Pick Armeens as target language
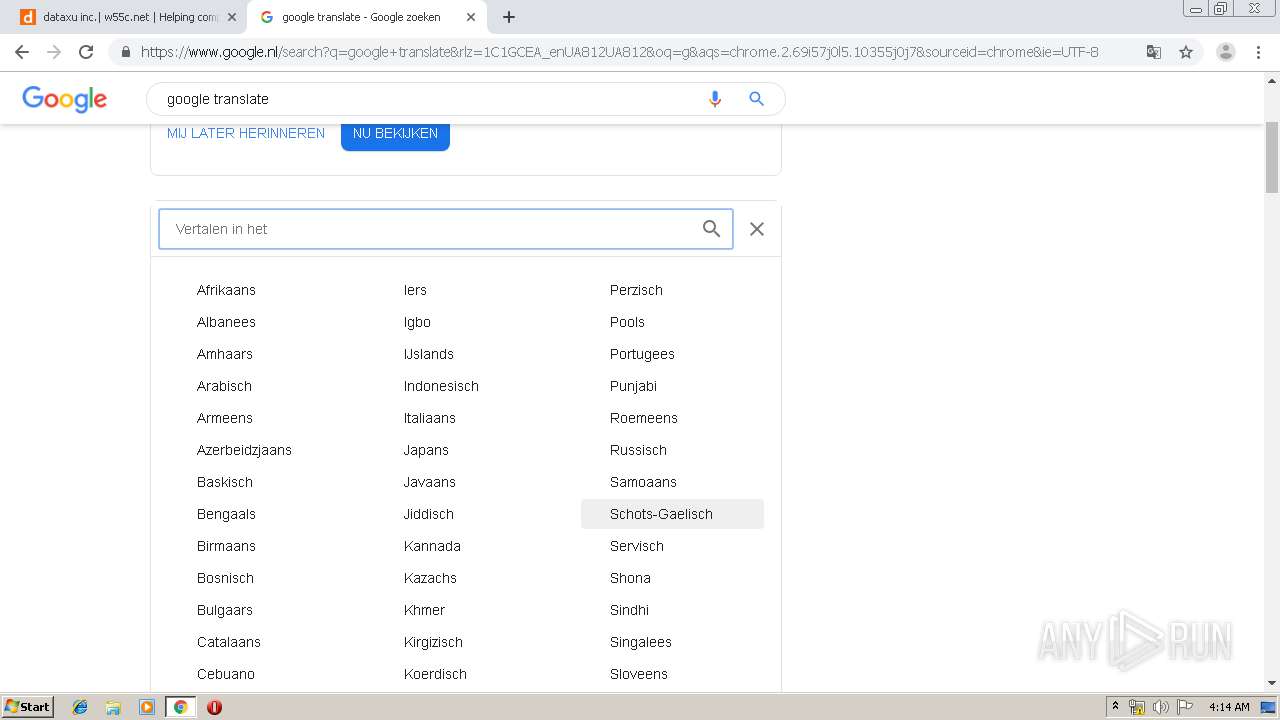Image resolution: width=1280 pixels, height=720 pixels. pos(225,418)
